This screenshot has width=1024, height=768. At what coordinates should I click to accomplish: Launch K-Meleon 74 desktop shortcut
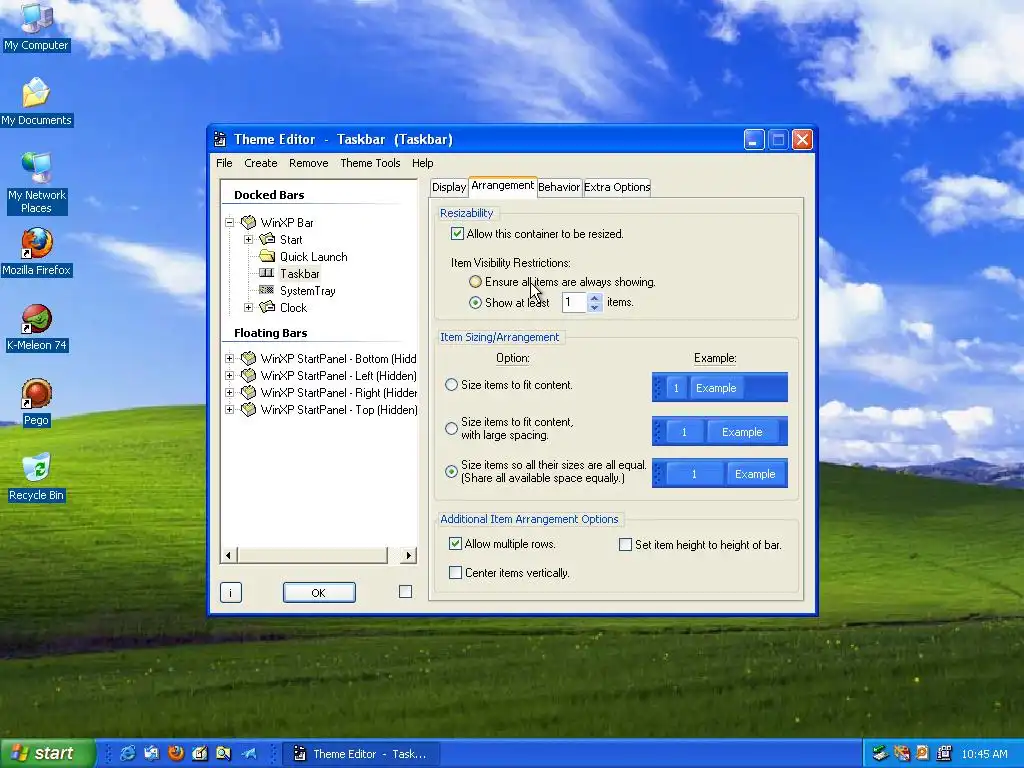(x=36, y=327)
